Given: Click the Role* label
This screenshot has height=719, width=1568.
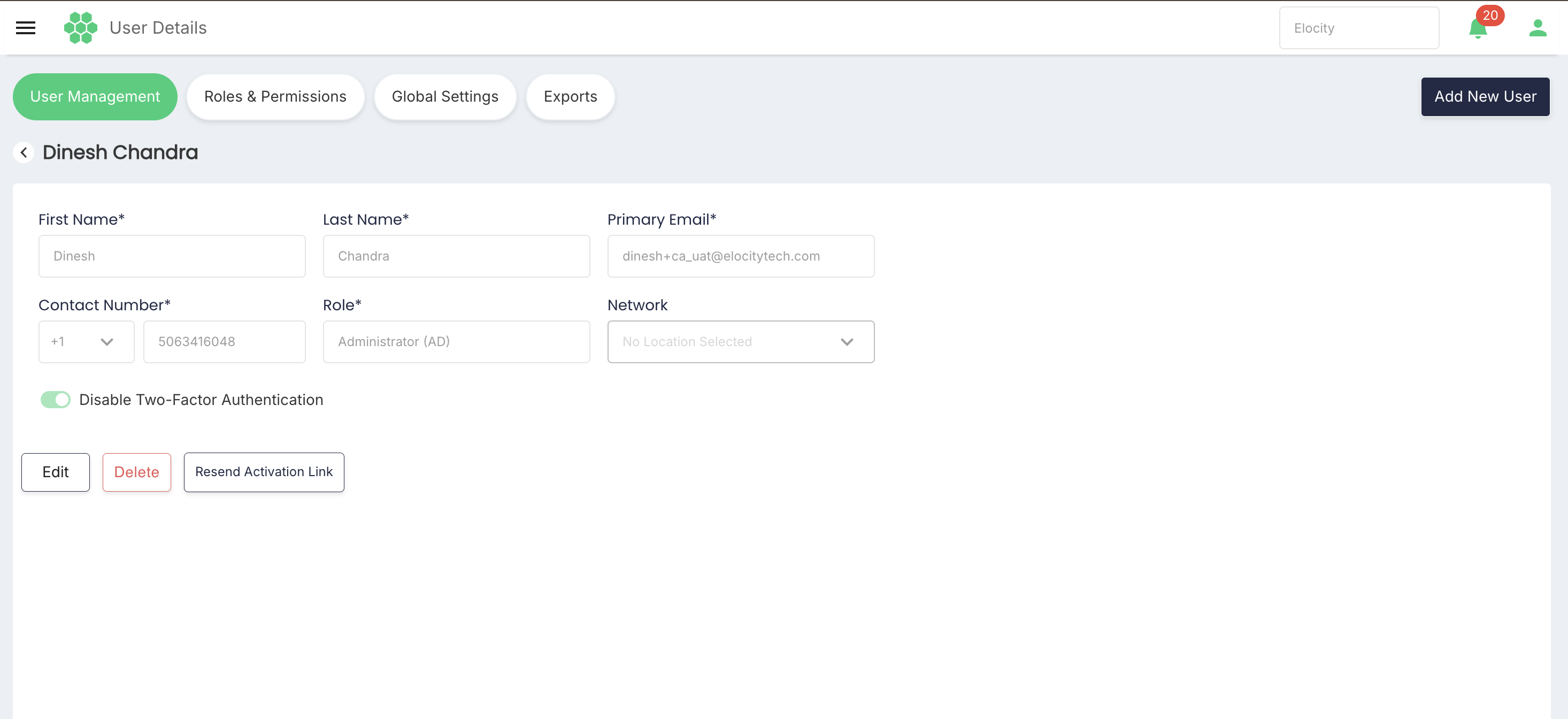Looking at the screenshot, I should 342,305.
